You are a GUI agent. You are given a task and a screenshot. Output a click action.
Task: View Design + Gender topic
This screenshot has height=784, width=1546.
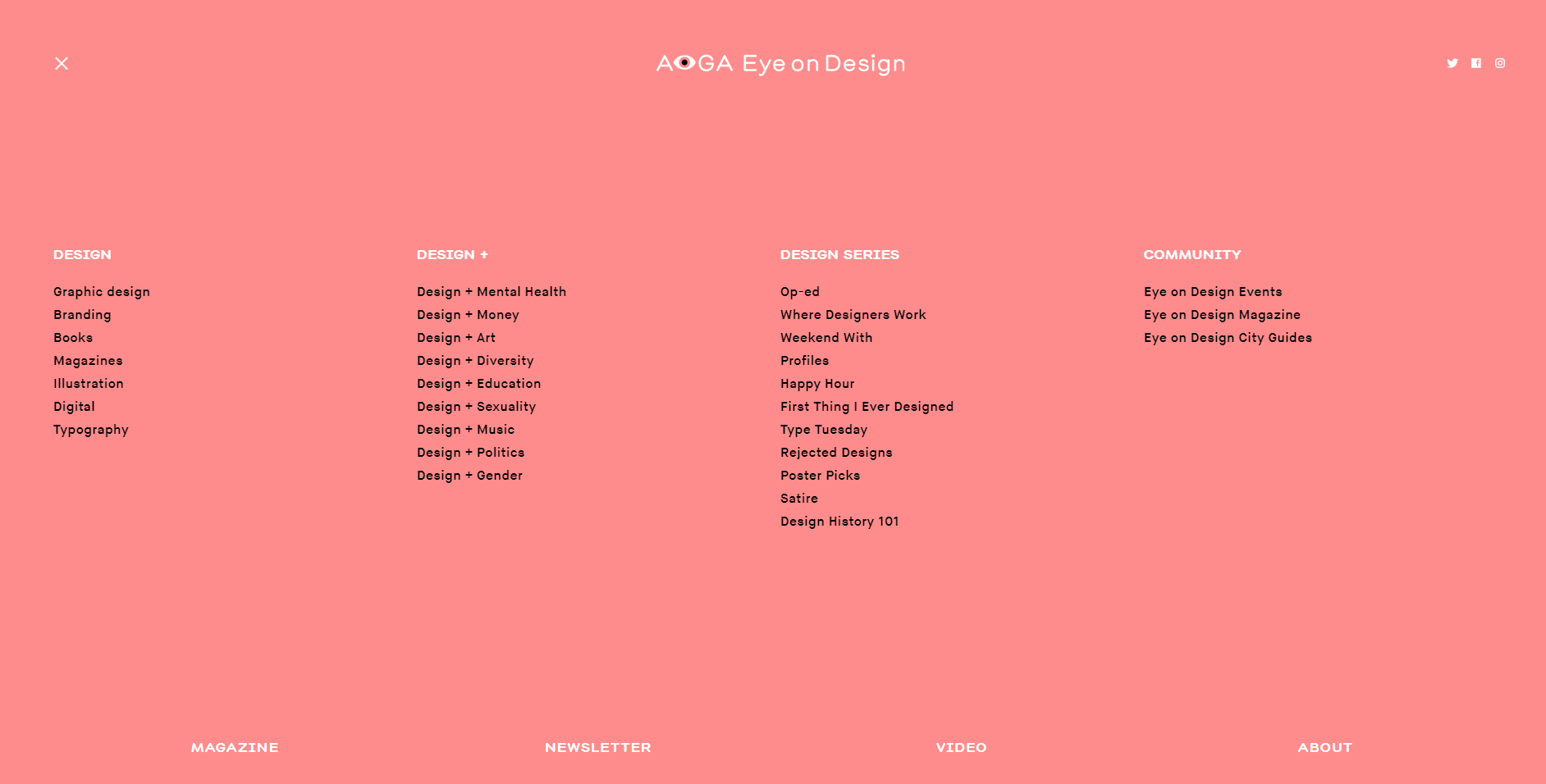coord(469,476)
